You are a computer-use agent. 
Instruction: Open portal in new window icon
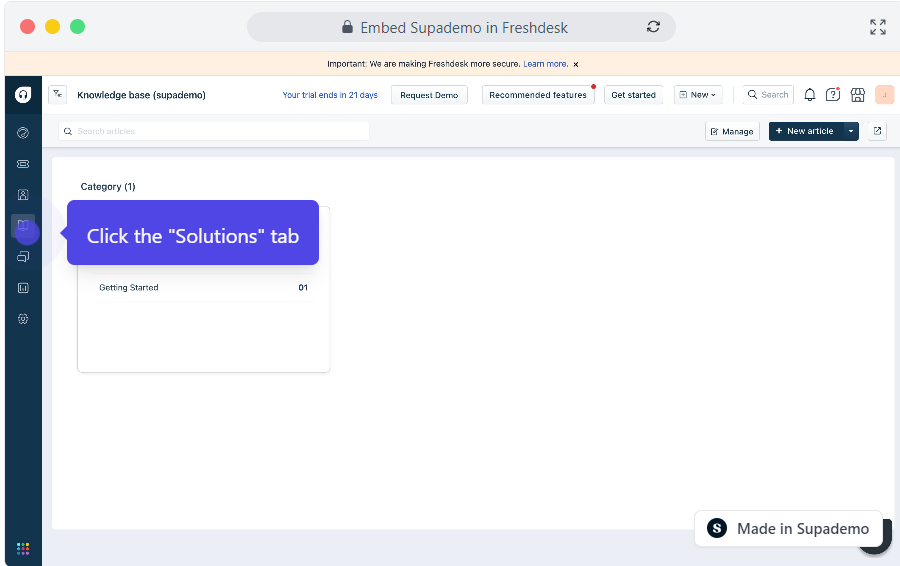[877, 131]
